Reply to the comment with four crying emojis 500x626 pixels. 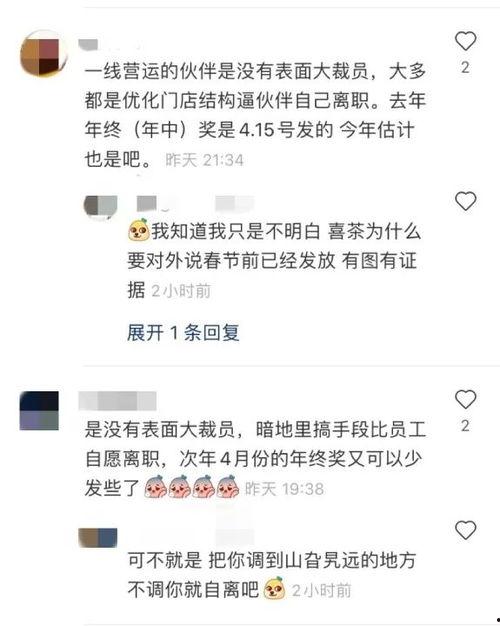point(255,459)
